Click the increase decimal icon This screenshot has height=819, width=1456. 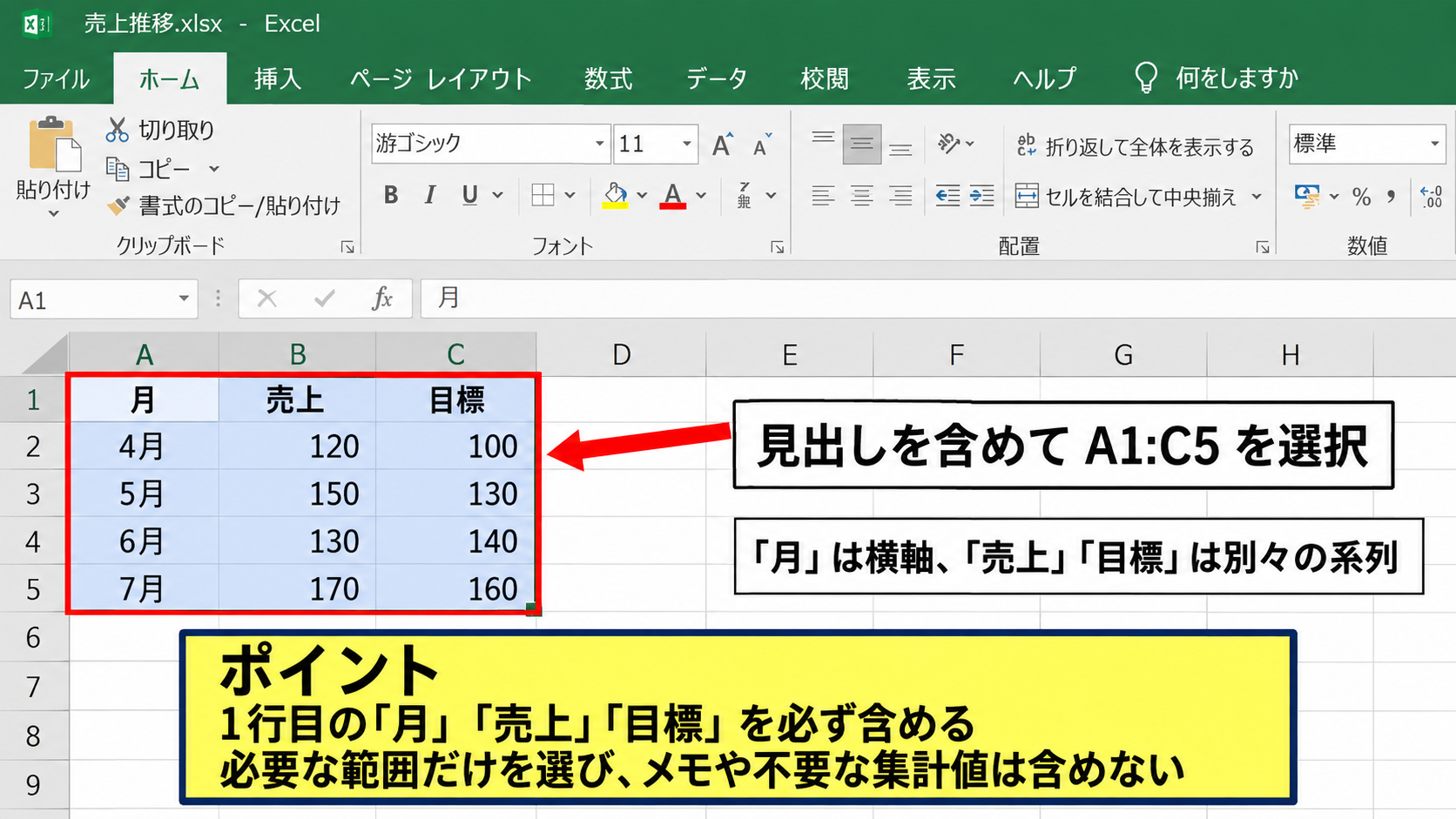[x=1431, y=197]
